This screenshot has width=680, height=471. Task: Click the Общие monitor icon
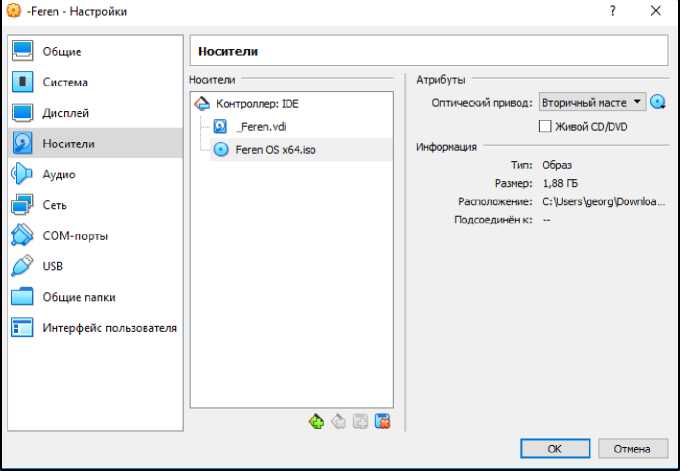pos(22,51)
